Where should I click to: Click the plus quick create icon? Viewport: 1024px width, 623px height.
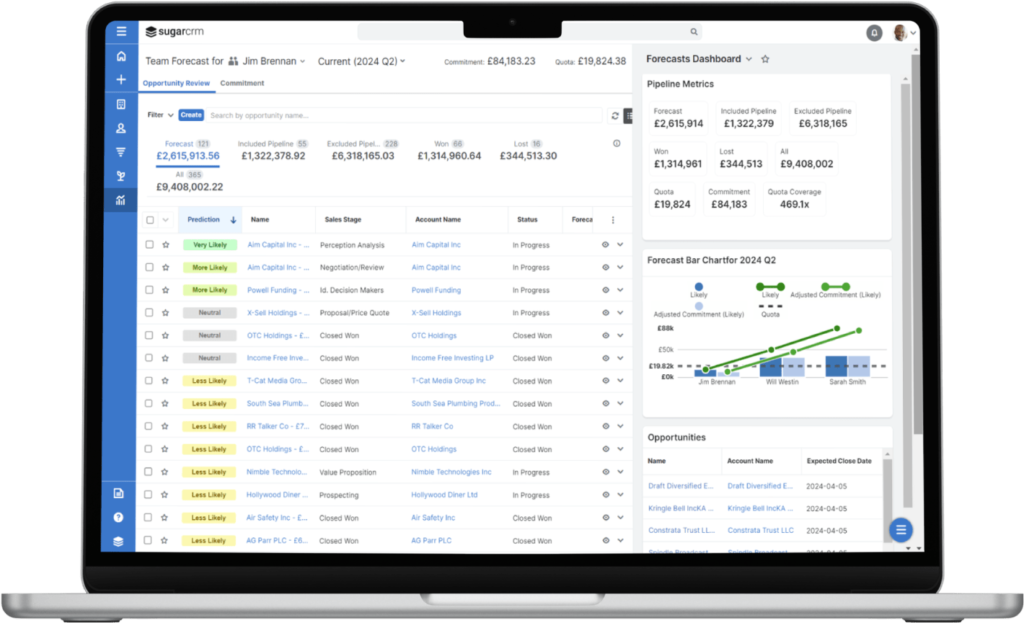121,80
